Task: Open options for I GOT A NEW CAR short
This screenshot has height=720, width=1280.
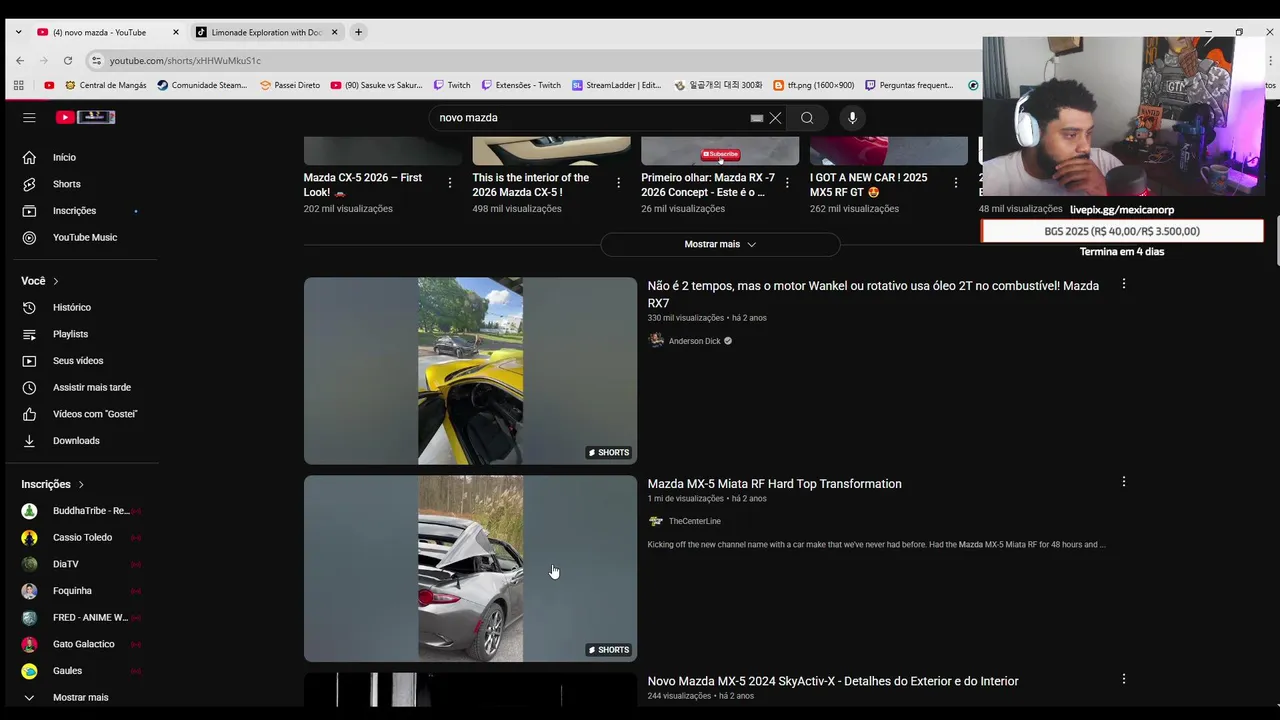Action: pyautogui.click(x=956, y=183)
